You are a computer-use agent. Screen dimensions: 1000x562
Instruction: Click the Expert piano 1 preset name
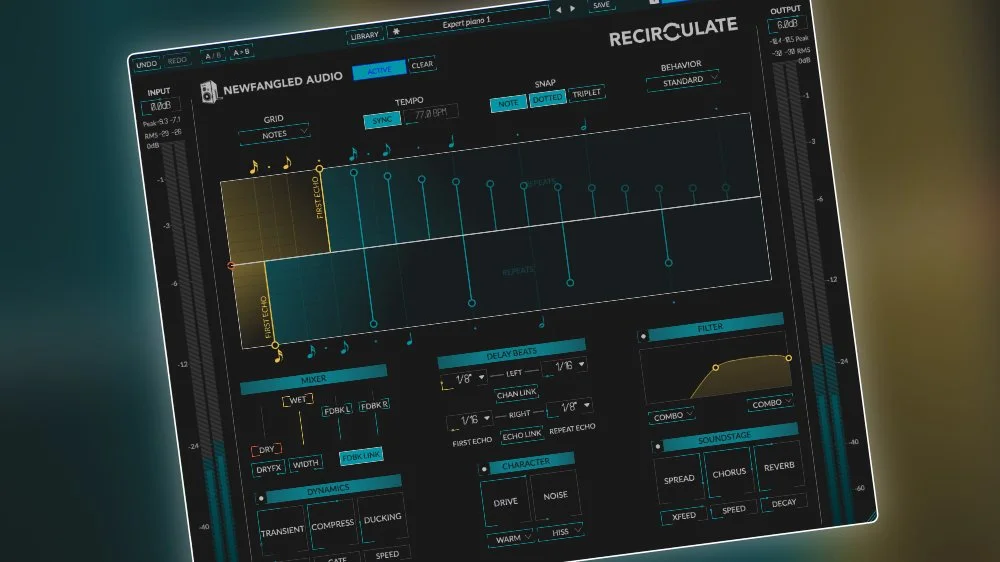point(466,23)
